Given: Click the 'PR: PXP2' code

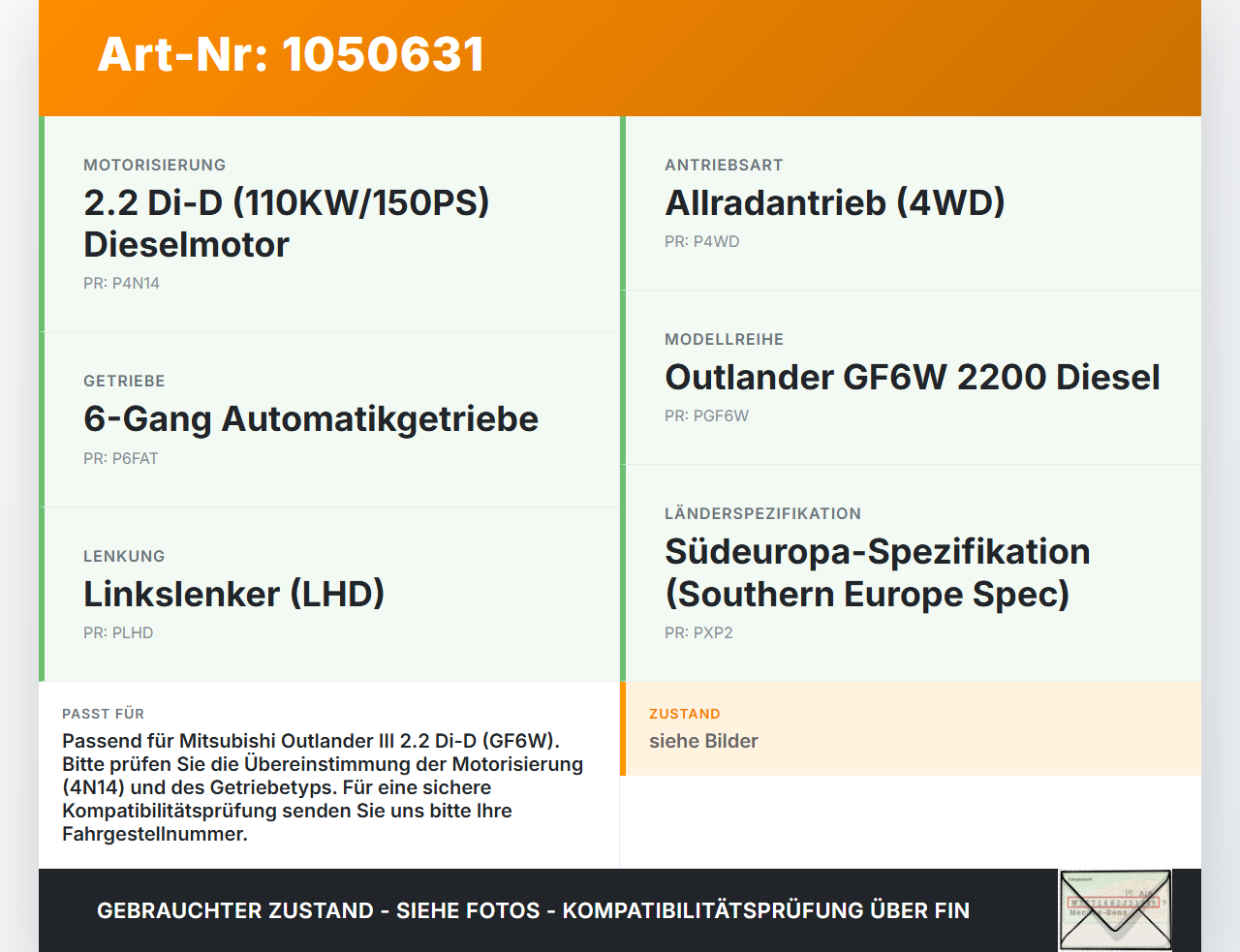Looking at the screenshot, I should tap(698, 633).
